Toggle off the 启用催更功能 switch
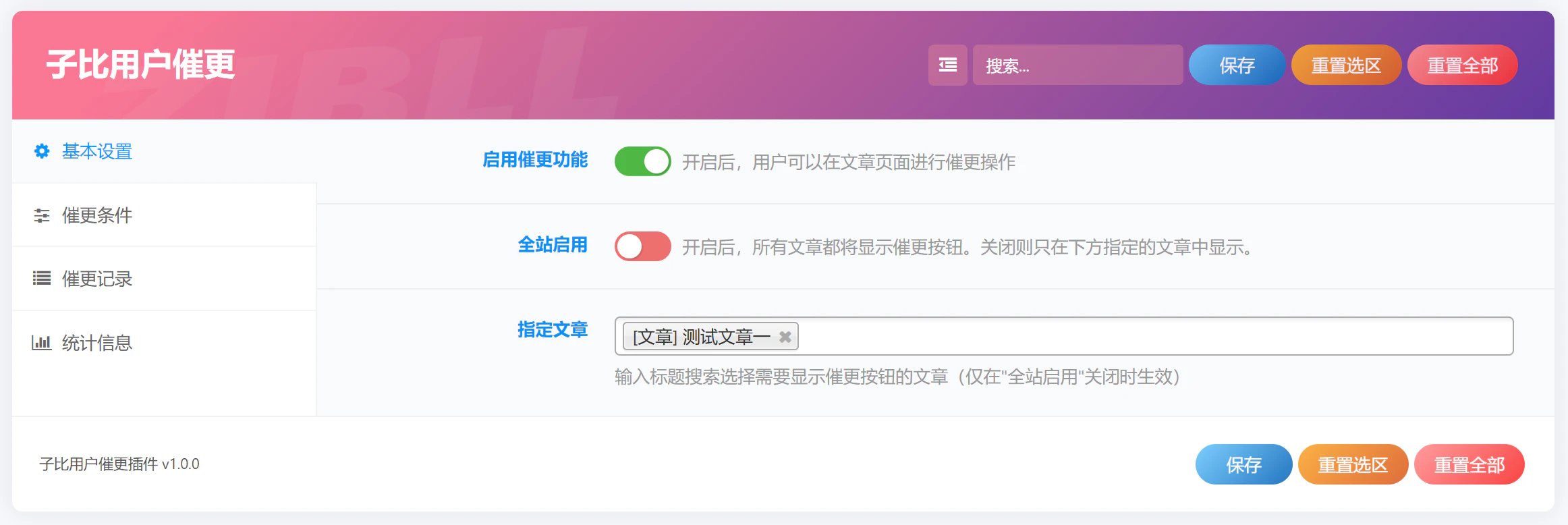The height and width of the screenshot is (525, 1568). coord(642,161)
